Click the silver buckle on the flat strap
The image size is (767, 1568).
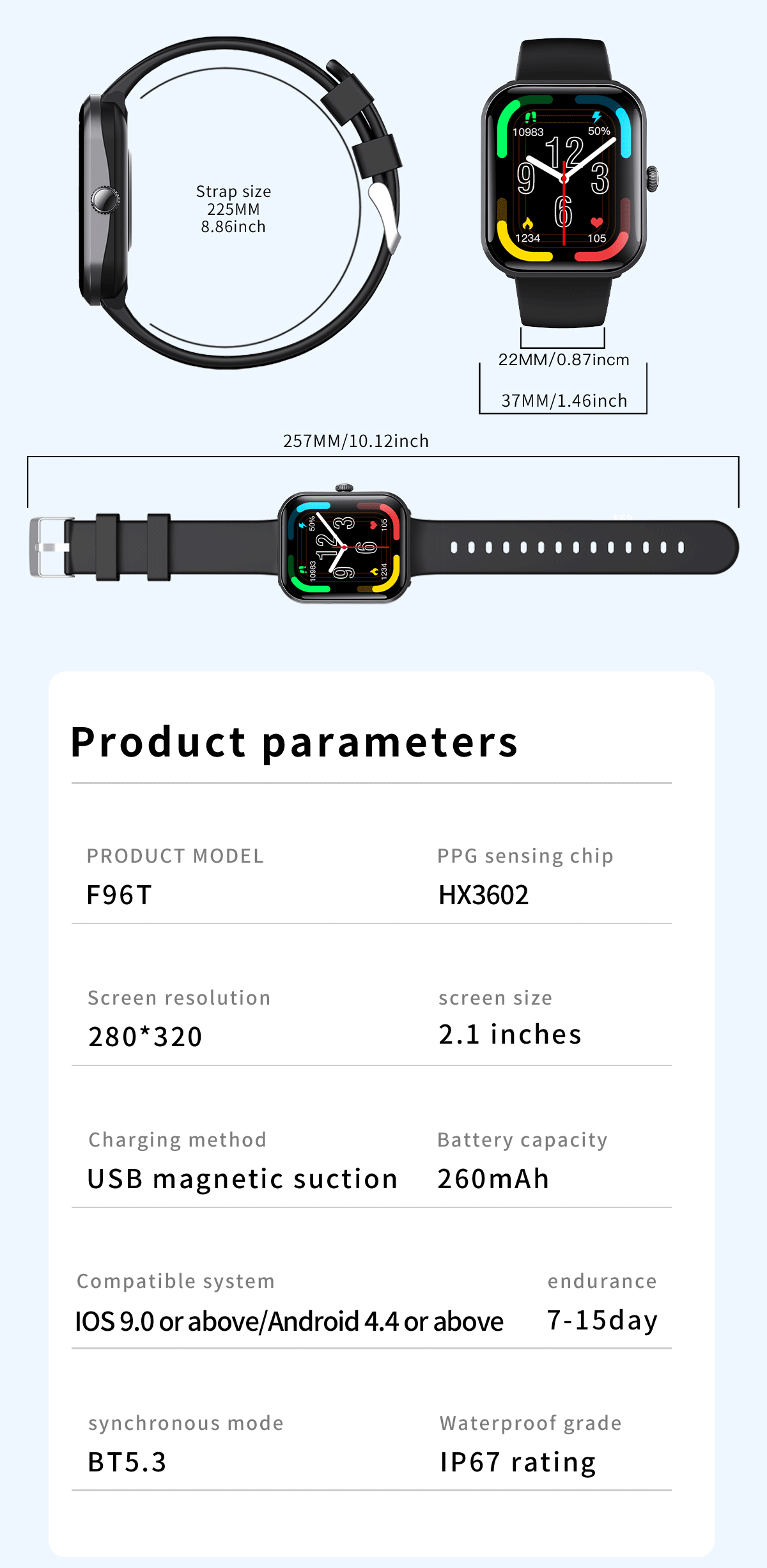[x=50, y=547]
